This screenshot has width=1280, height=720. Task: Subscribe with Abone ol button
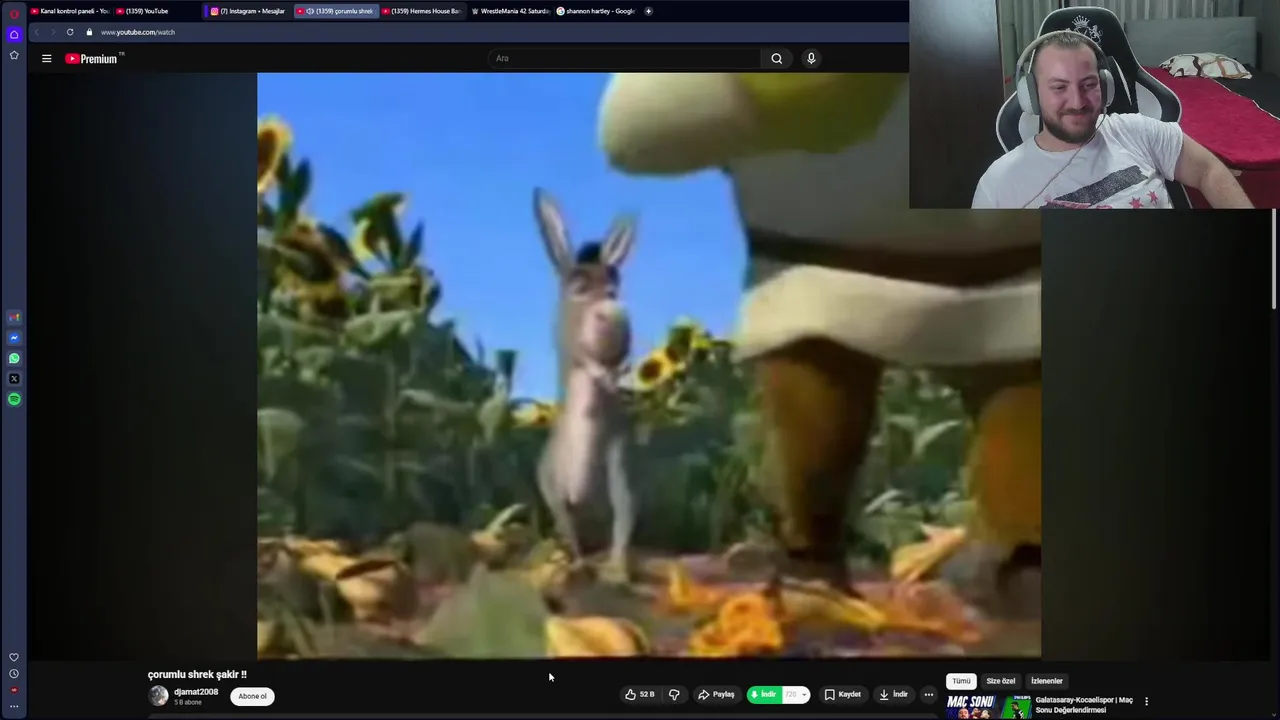(252, 696)
